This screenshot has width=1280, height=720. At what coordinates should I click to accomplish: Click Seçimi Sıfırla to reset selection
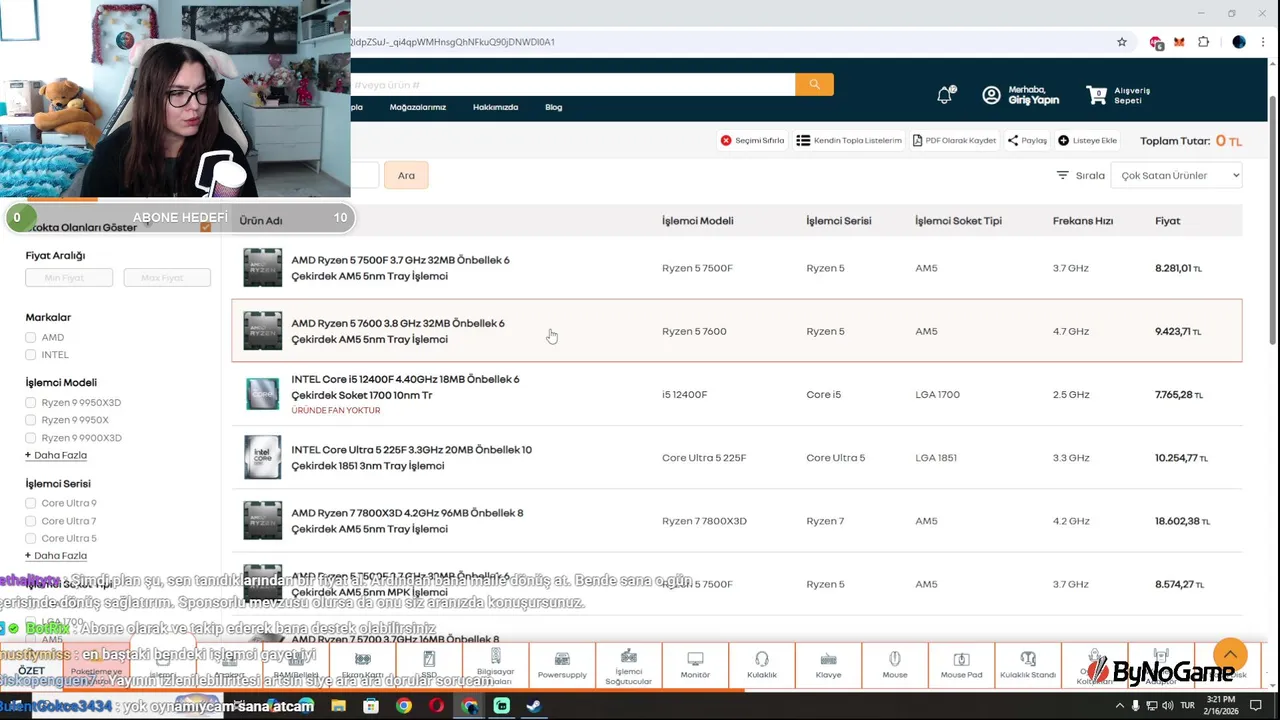point(752,140)
